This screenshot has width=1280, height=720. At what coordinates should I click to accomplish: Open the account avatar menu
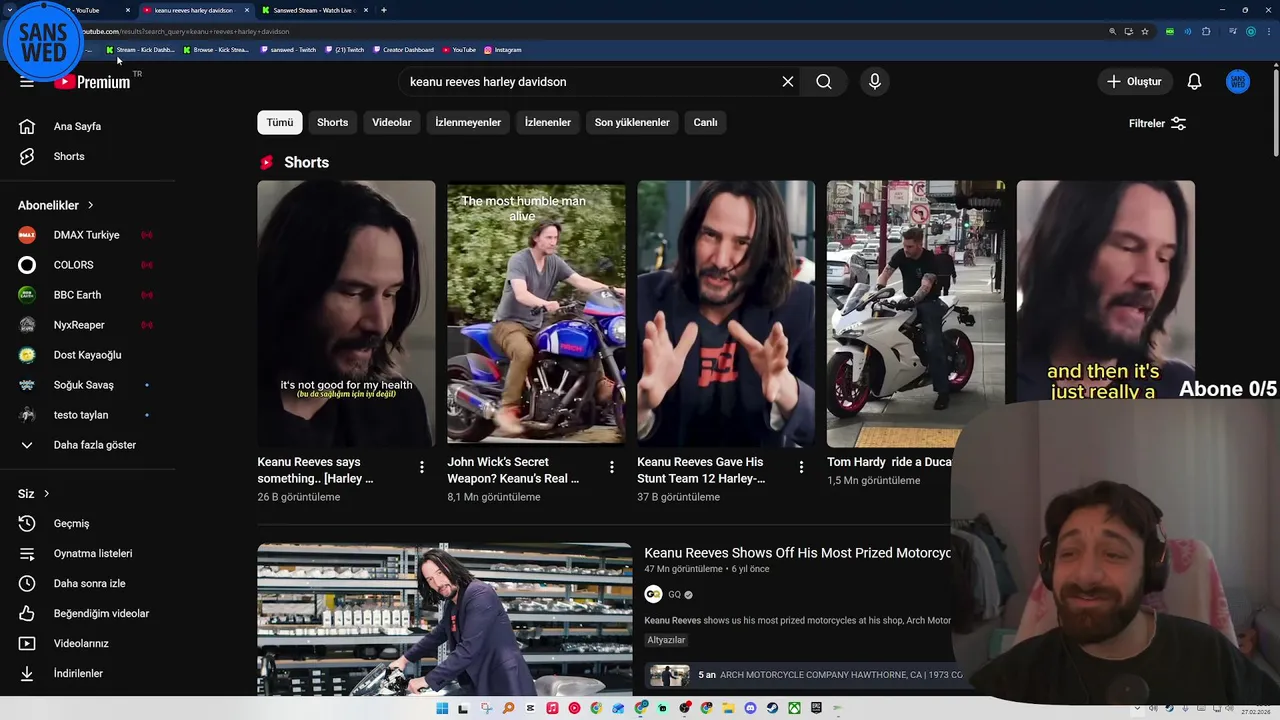(1238, 82)
